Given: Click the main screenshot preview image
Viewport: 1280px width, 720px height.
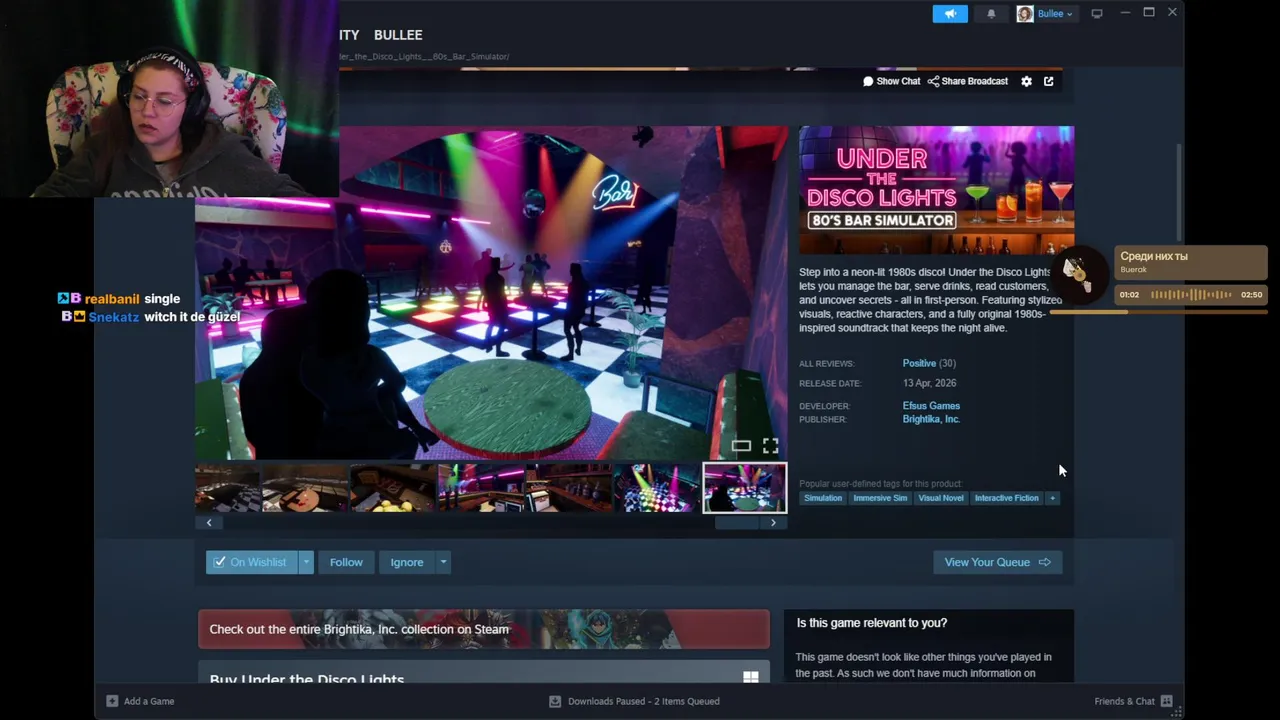Looking at the screenshot, I should (491, 292).
